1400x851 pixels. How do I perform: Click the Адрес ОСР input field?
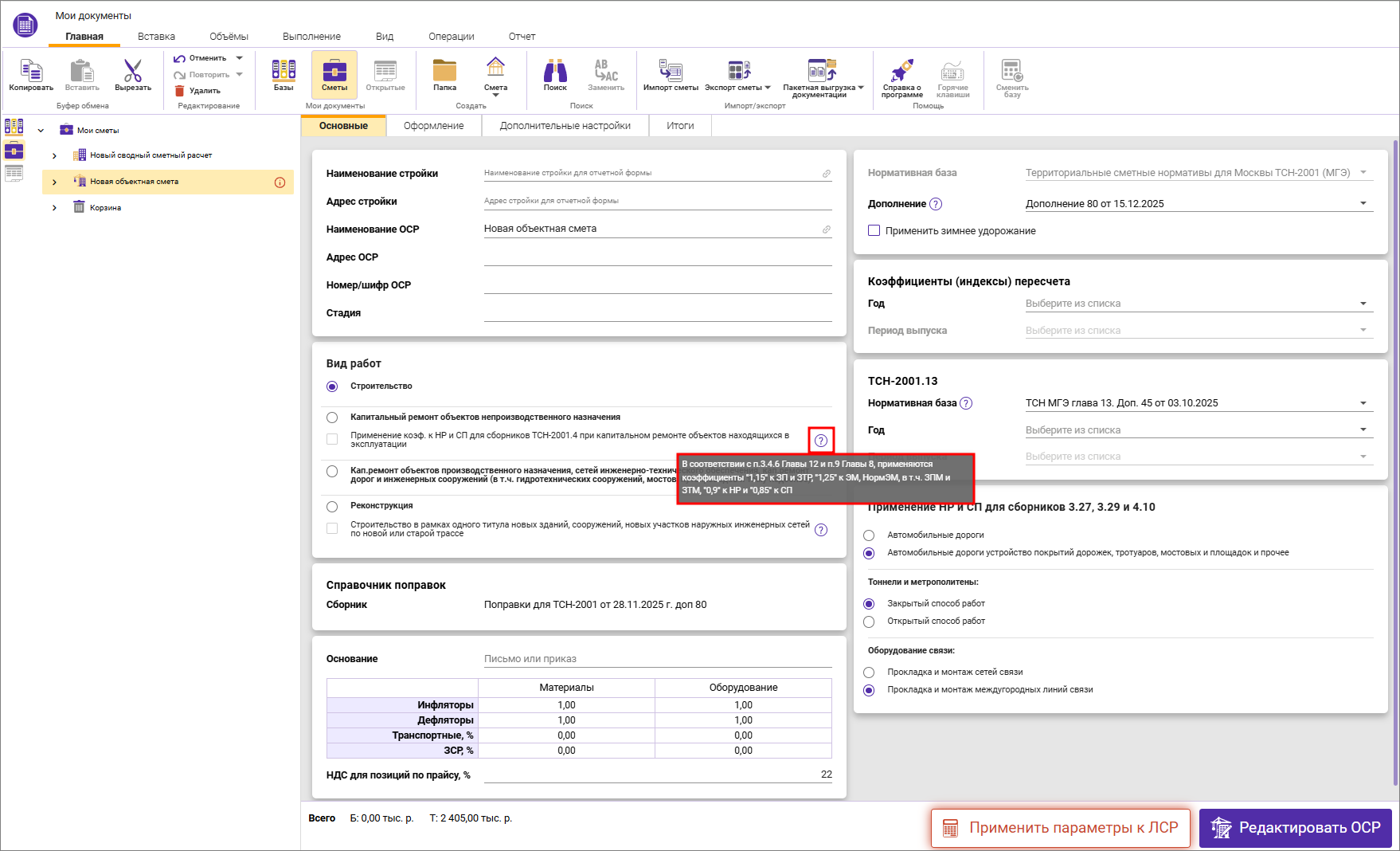coord(657,257)
